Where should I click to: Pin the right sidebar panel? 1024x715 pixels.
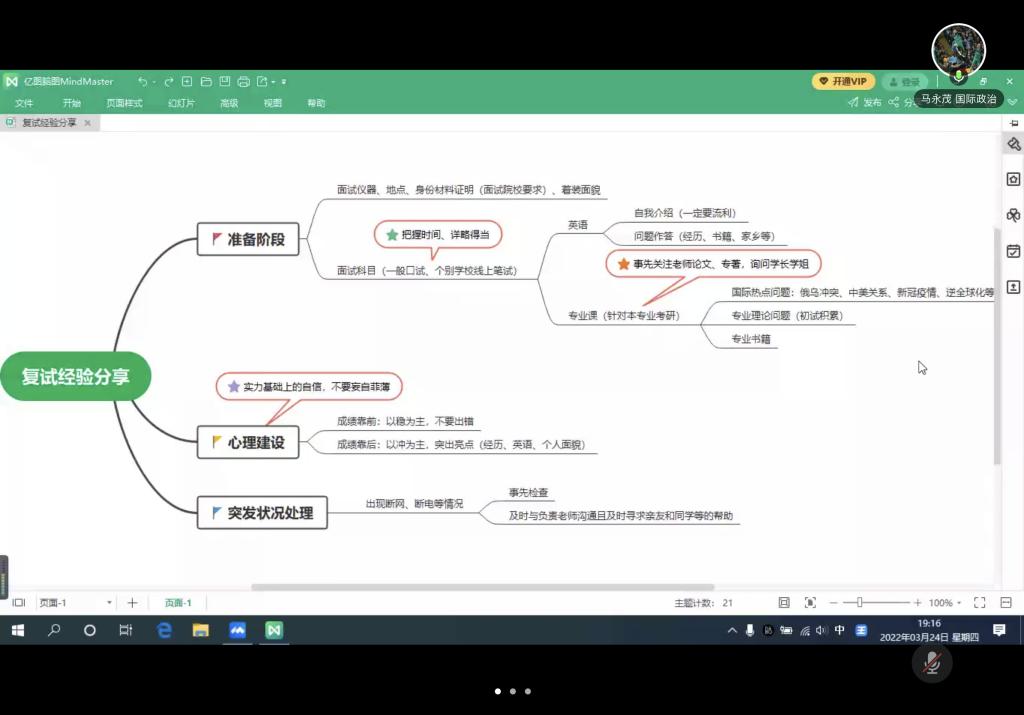point(1013,123)
